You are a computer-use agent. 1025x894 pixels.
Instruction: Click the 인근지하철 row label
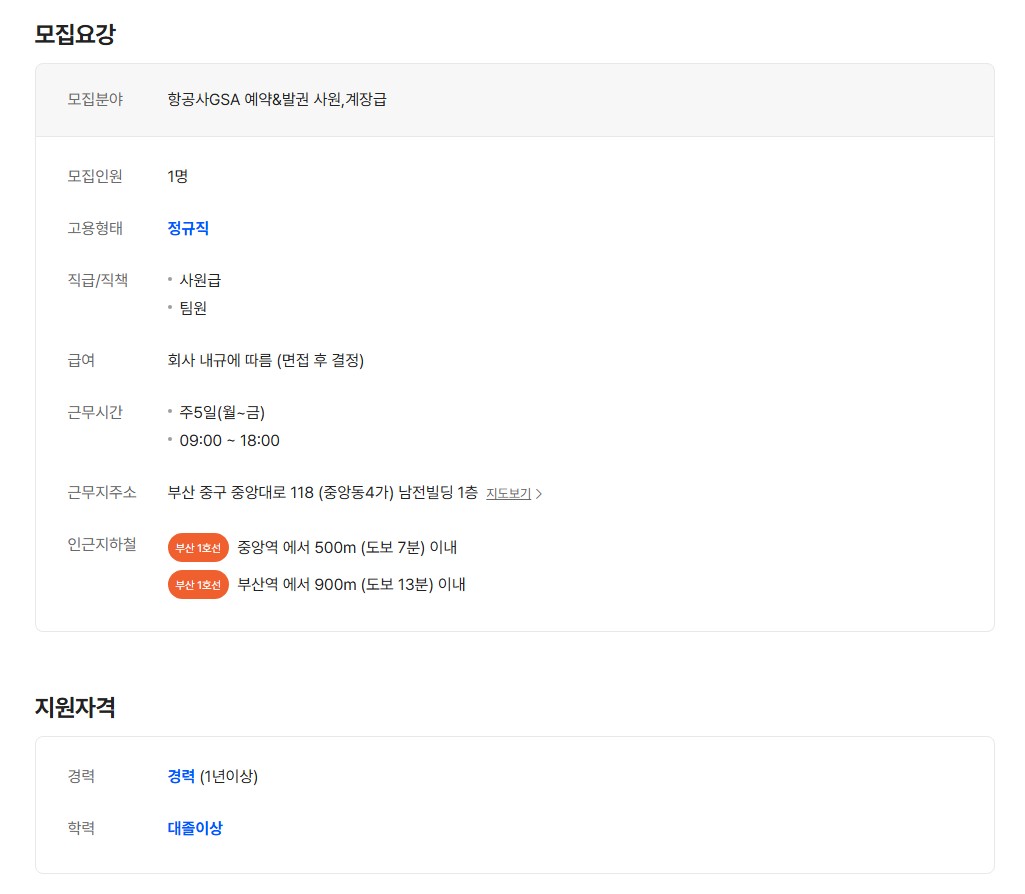102,544
